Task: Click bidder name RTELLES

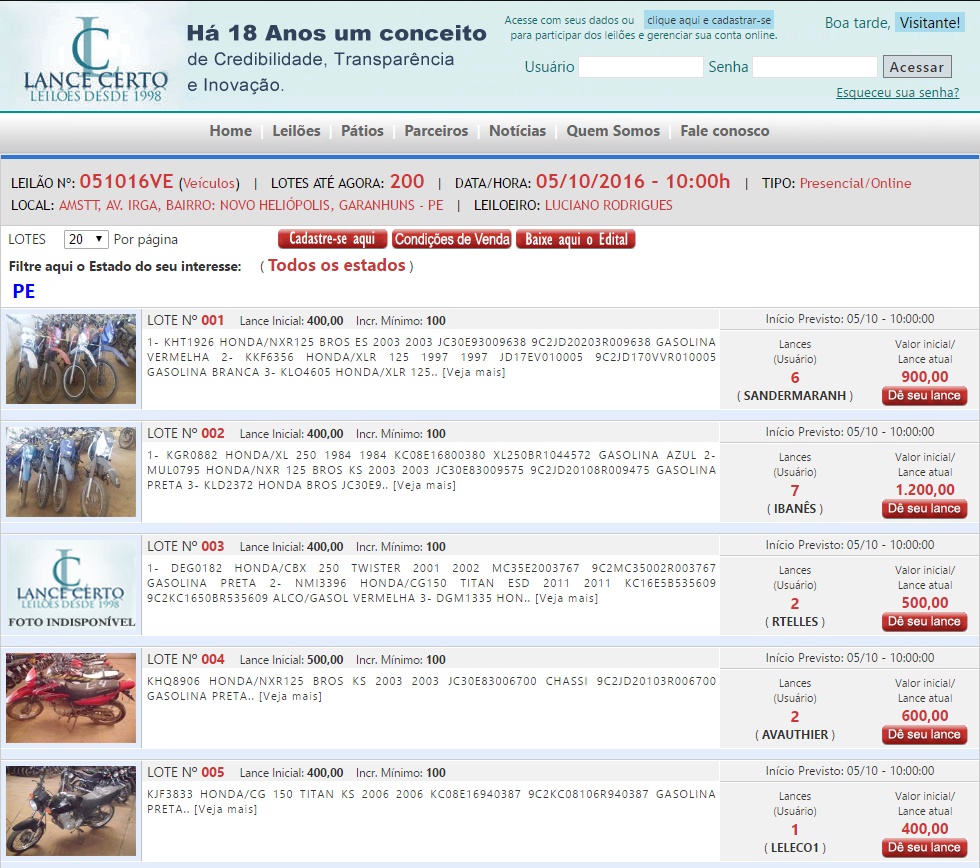Action: pos(795,622)
